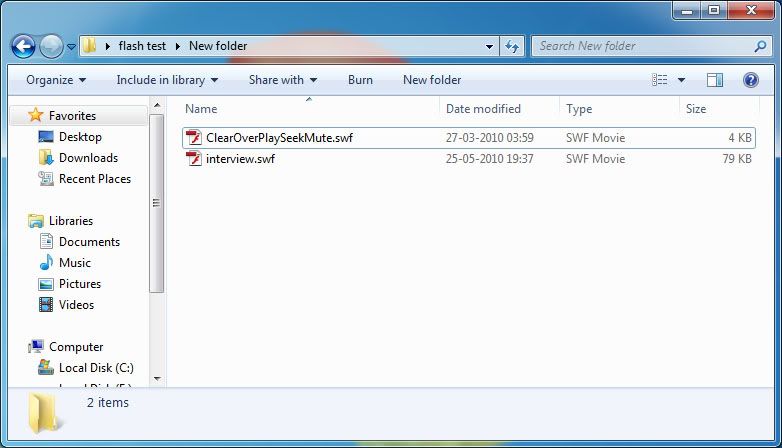Select the file name 'interview.swf'
The image size is (782, 448).
[240, 159]
